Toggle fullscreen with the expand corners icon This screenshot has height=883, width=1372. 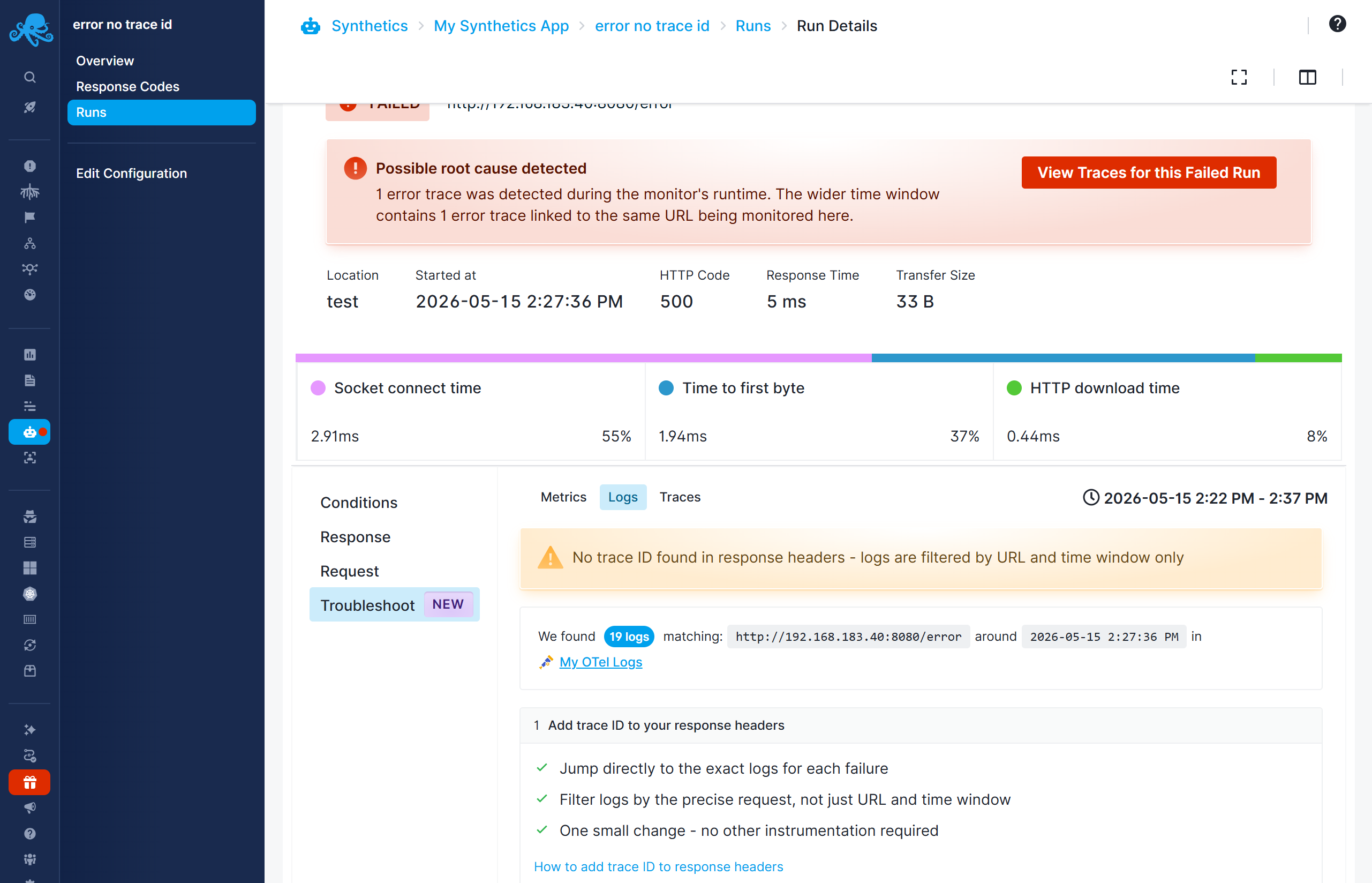(x=1239, y=77)
